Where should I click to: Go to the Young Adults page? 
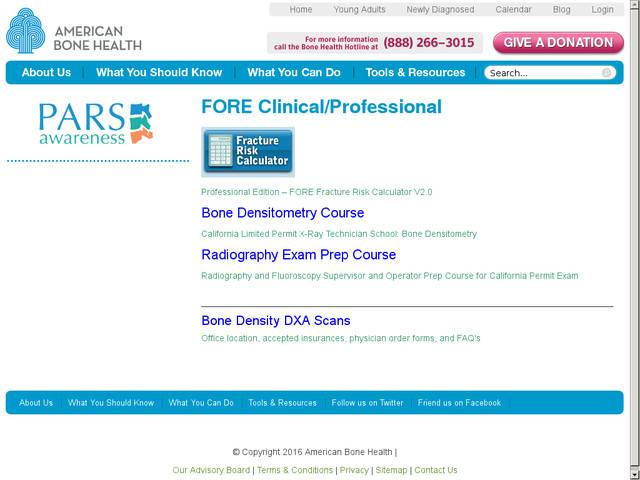coord(360,9)
